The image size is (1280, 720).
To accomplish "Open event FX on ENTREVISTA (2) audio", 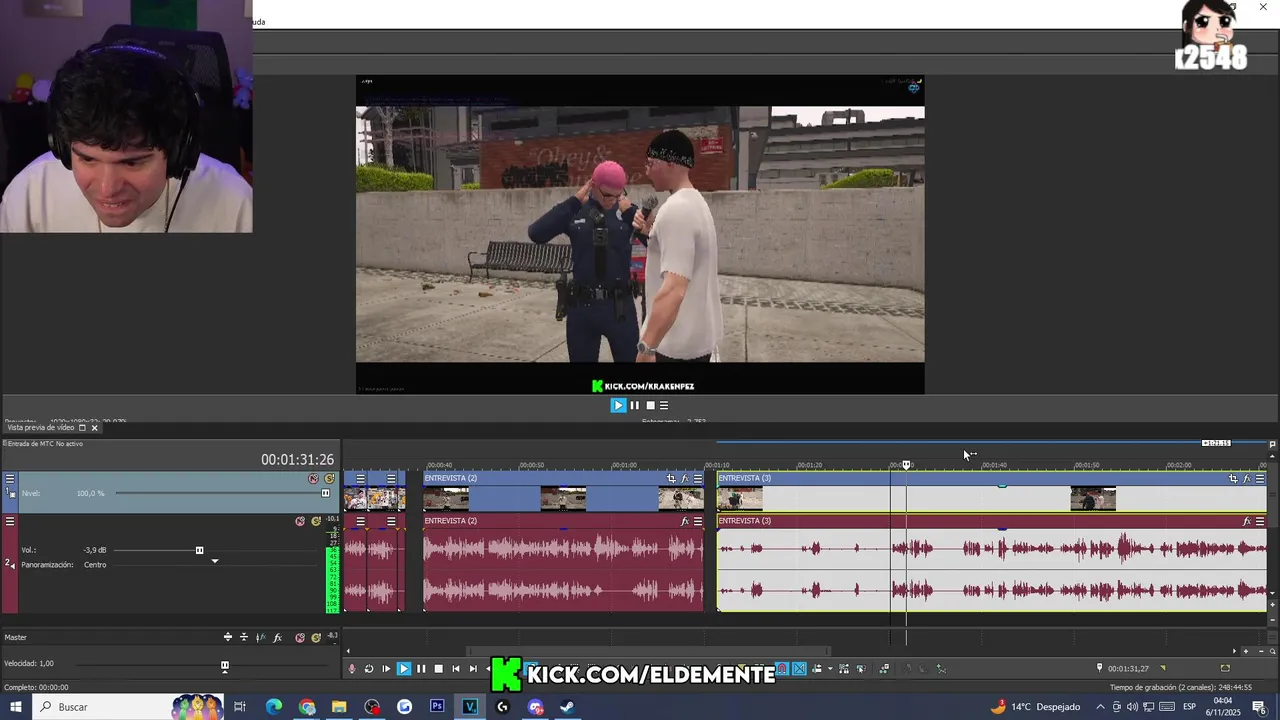I will [x=685, y=521].
